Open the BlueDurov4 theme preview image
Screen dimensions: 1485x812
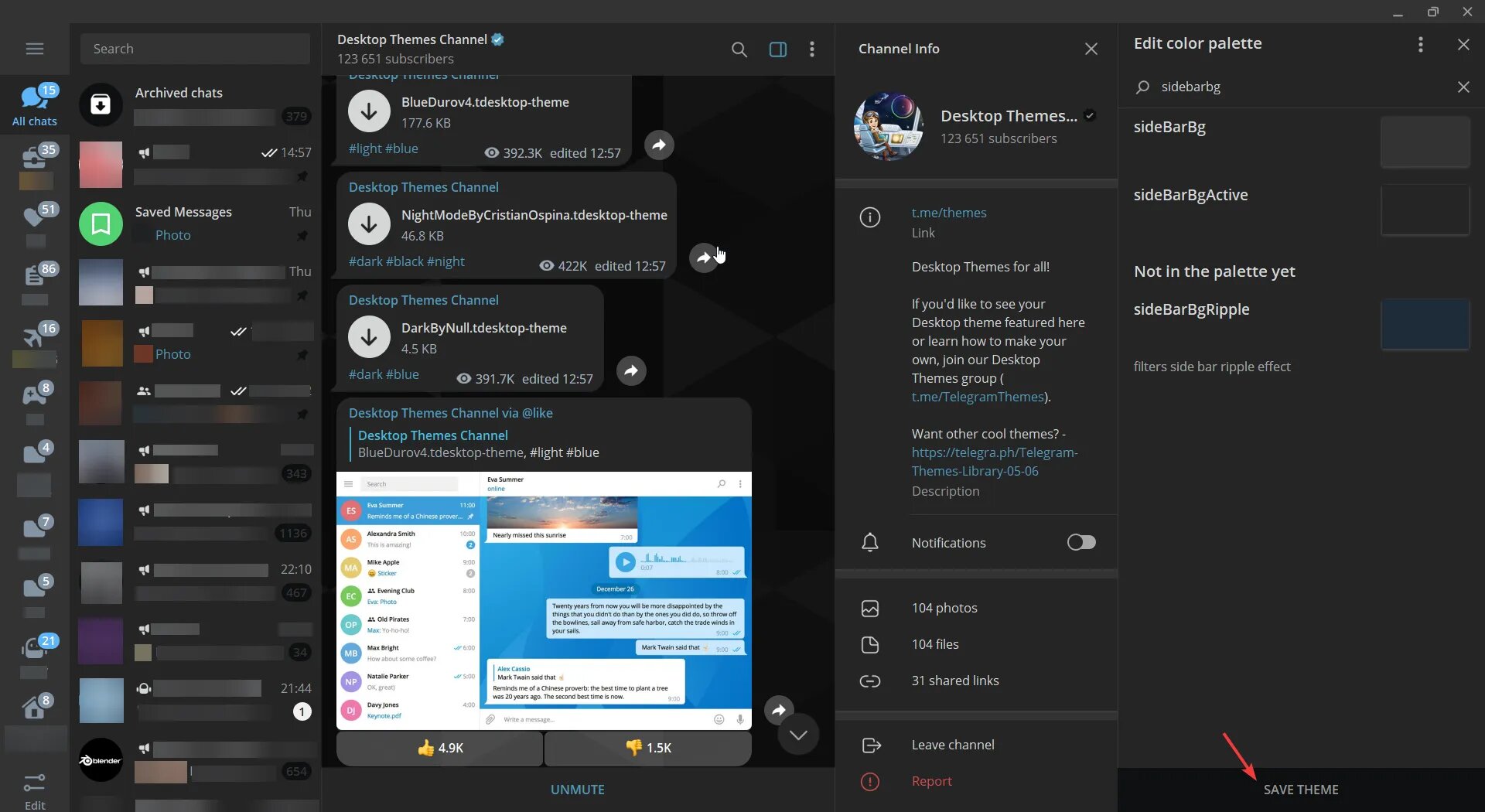tap(544, 600)
